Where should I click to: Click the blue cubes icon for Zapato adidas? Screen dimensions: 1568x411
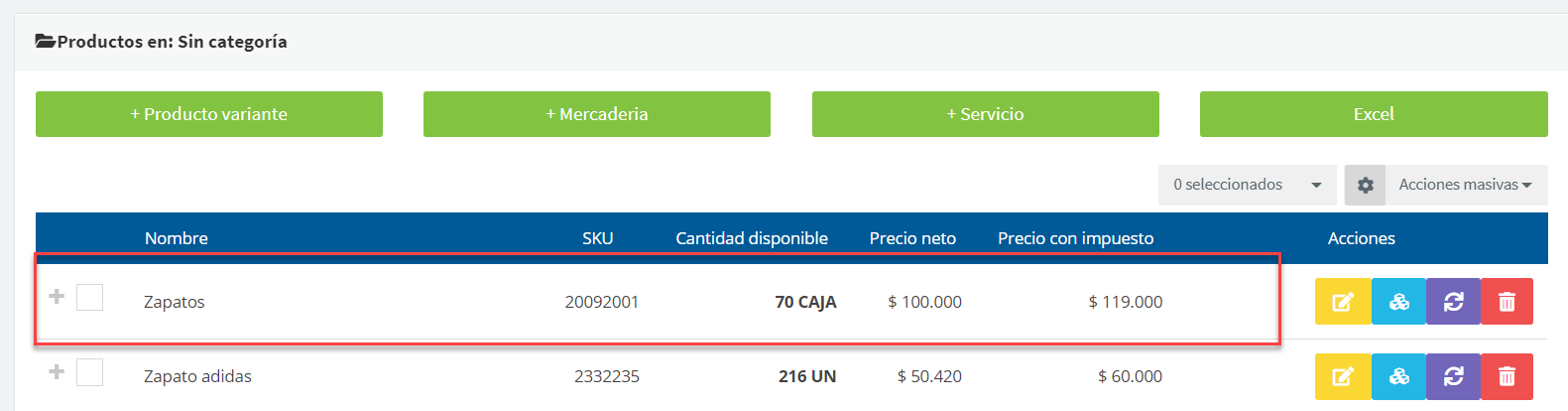pyautogui.click(x=1398, y=376)
